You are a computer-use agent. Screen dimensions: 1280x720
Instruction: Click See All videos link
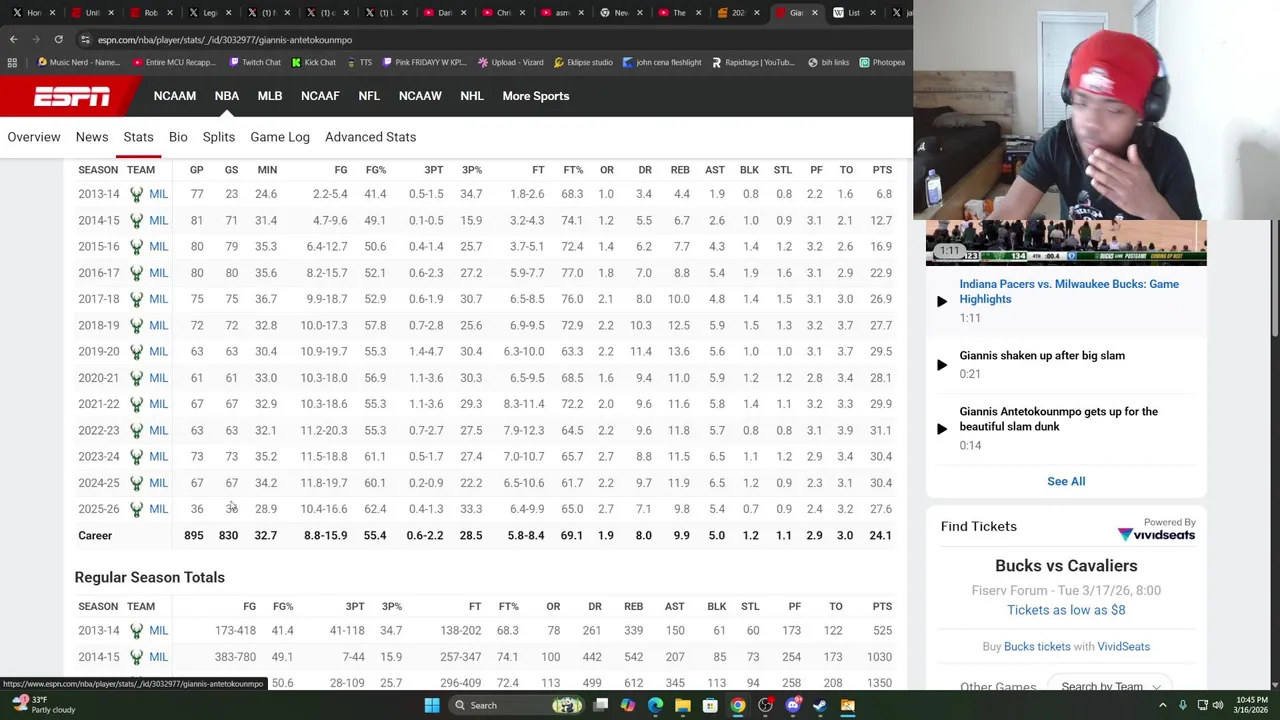[1066, 481]
